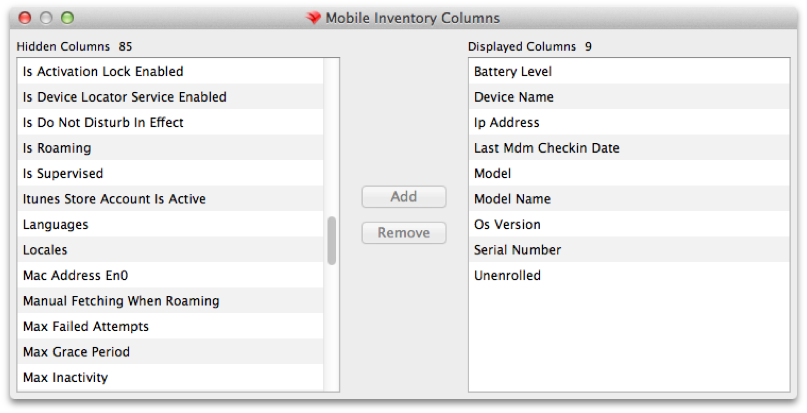807x413 pixels.
Task: Select Is Activation Lock Enabled column
Action: (170, 71)
